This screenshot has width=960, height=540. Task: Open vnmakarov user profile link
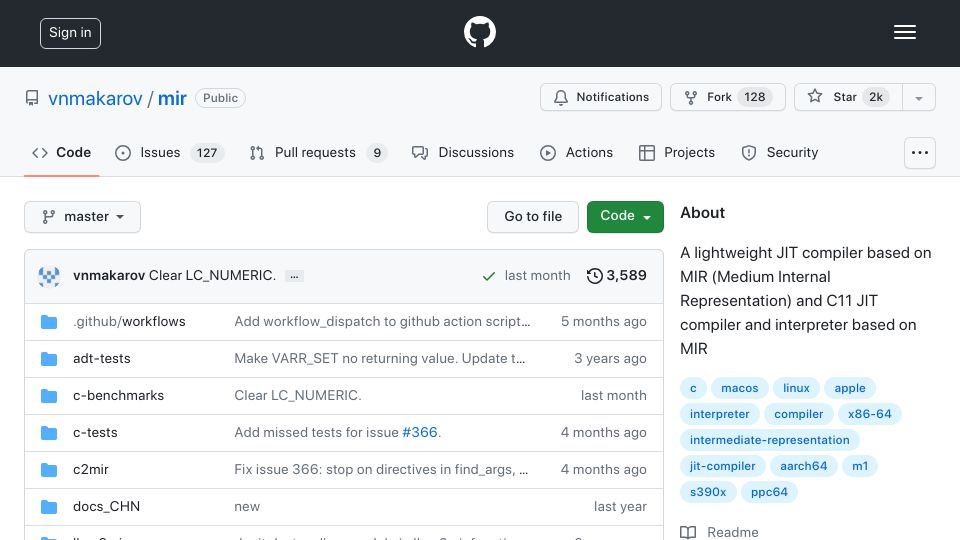pyautogui.click(x=95, y=98)
